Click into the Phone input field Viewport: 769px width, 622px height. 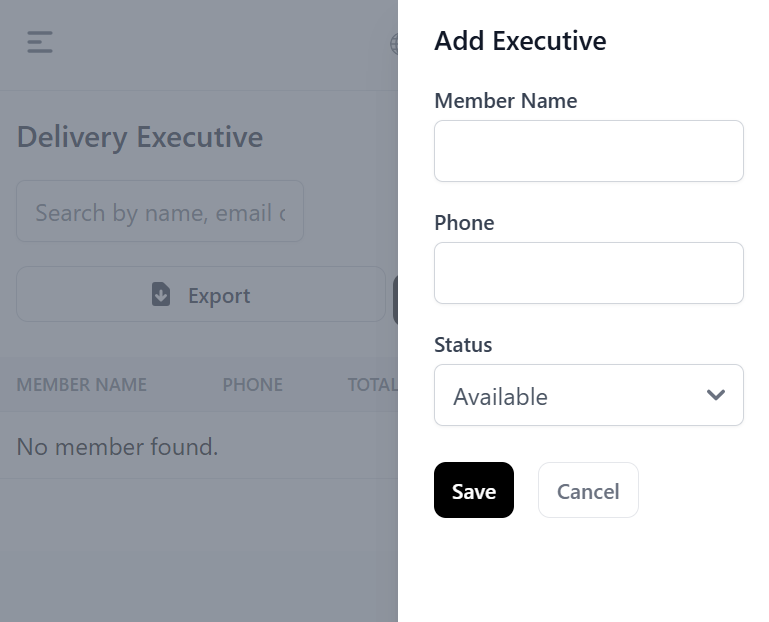[x=588, y=273]
